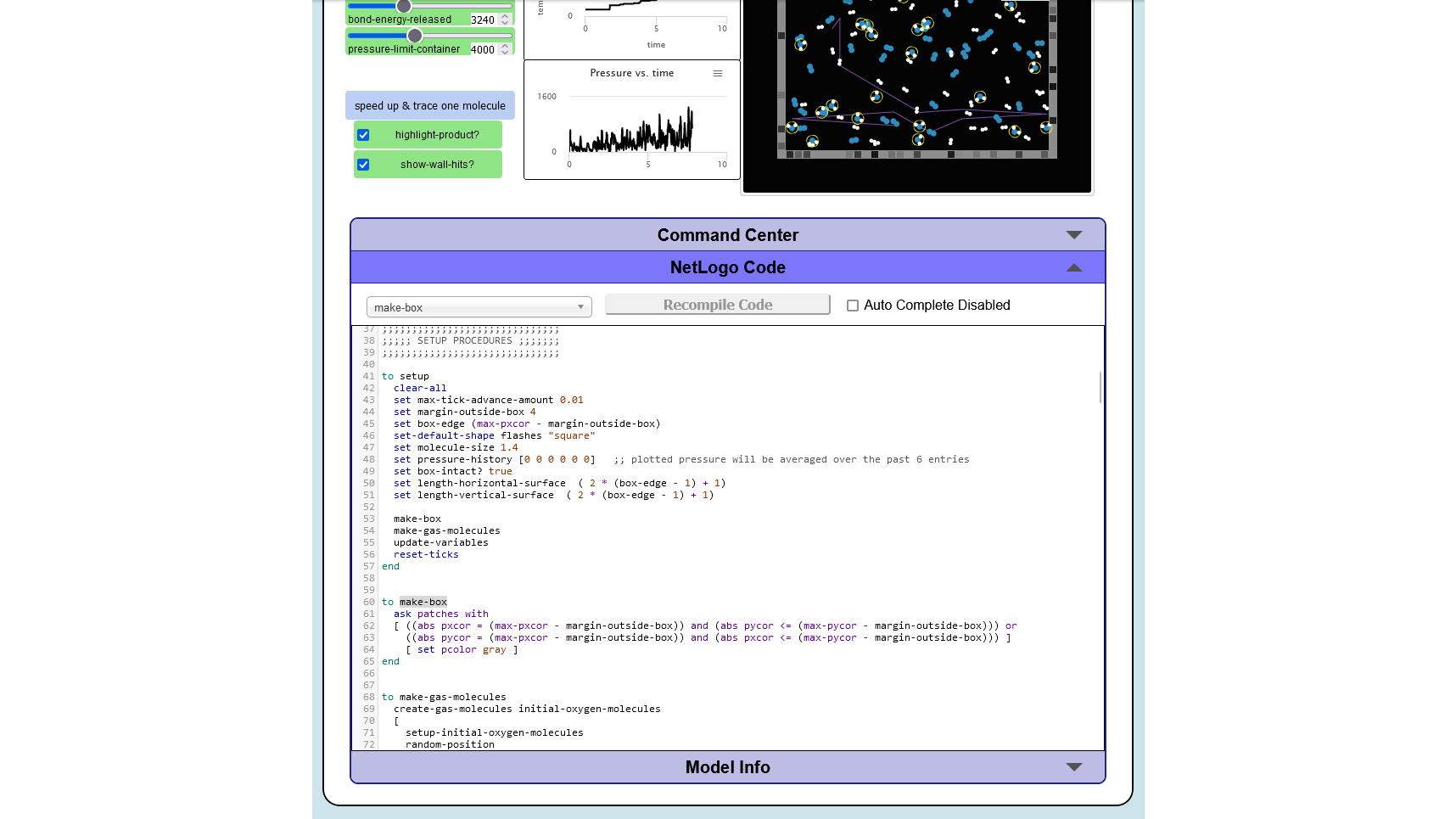Screen dimensions: 1456x819
Task: Enable the Auto Complete Disabled checkbox
Action: [x=853, y=306]
